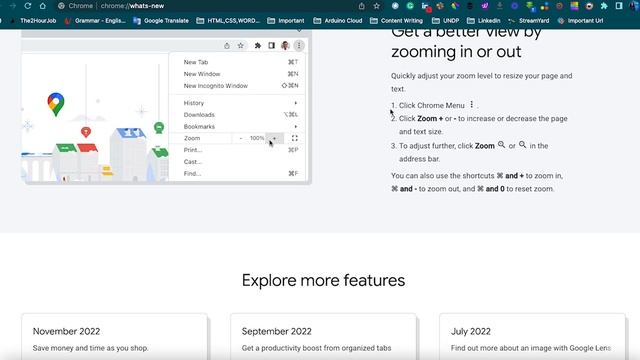Expand the HTML,CSS,WORD... bookmark folder
Viewport: 640px width, 360px height.
228,20
